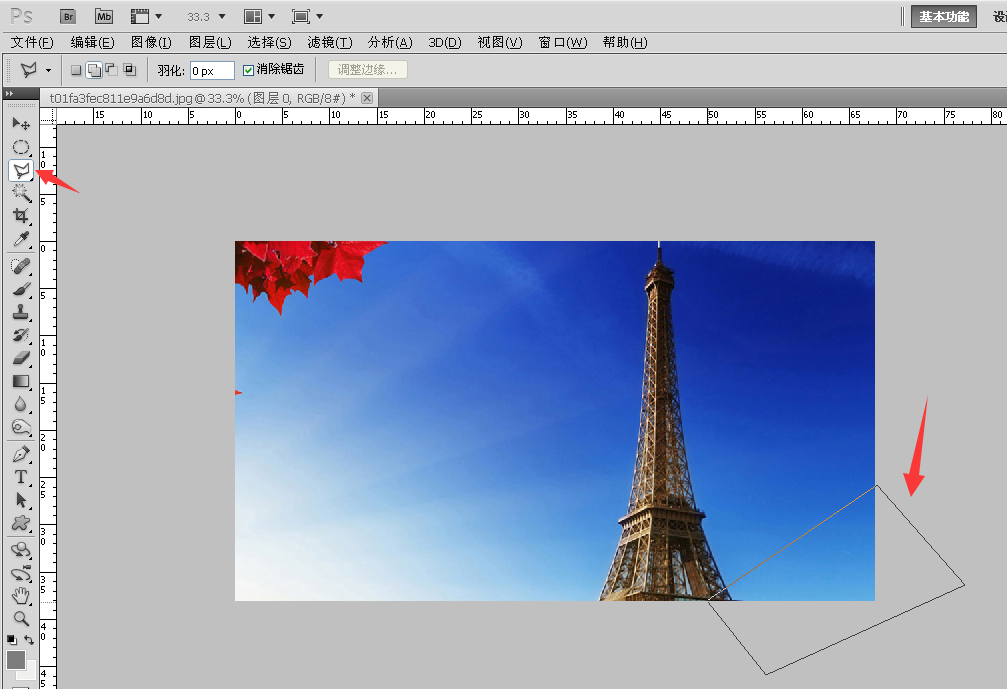Select the Elliptical Marquee tool
1007x689 pixels.
20,147
